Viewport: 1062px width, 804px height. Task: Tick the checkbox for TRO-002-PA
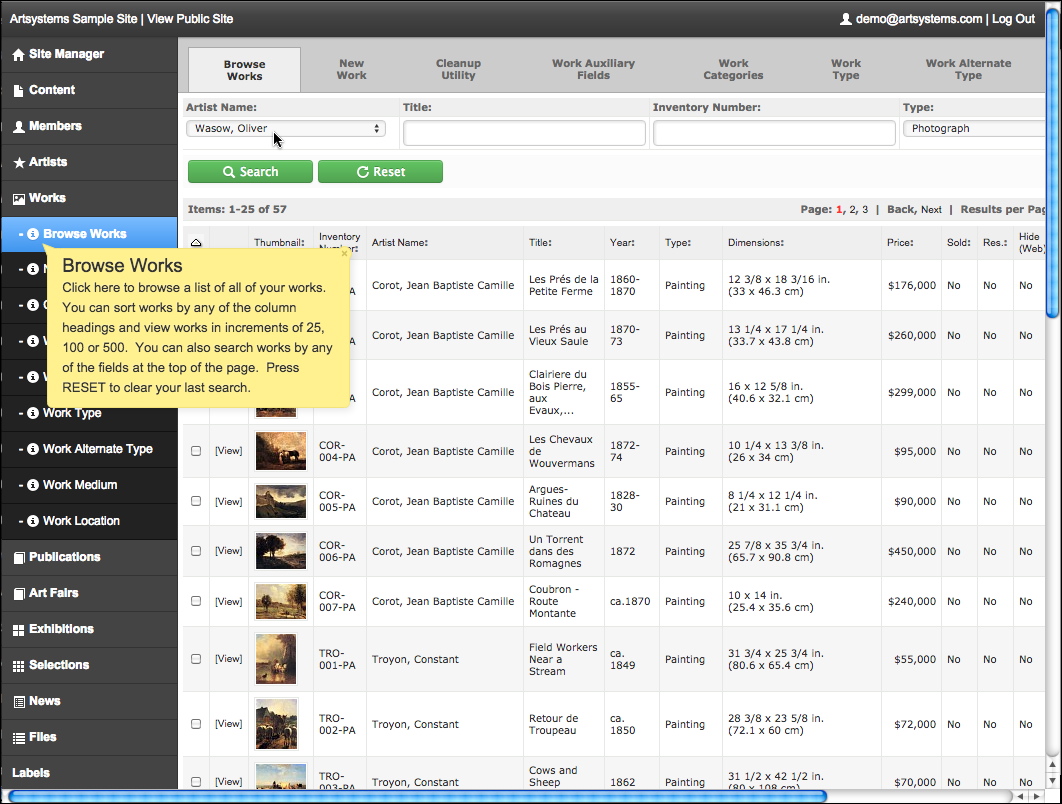click(196, 724)
